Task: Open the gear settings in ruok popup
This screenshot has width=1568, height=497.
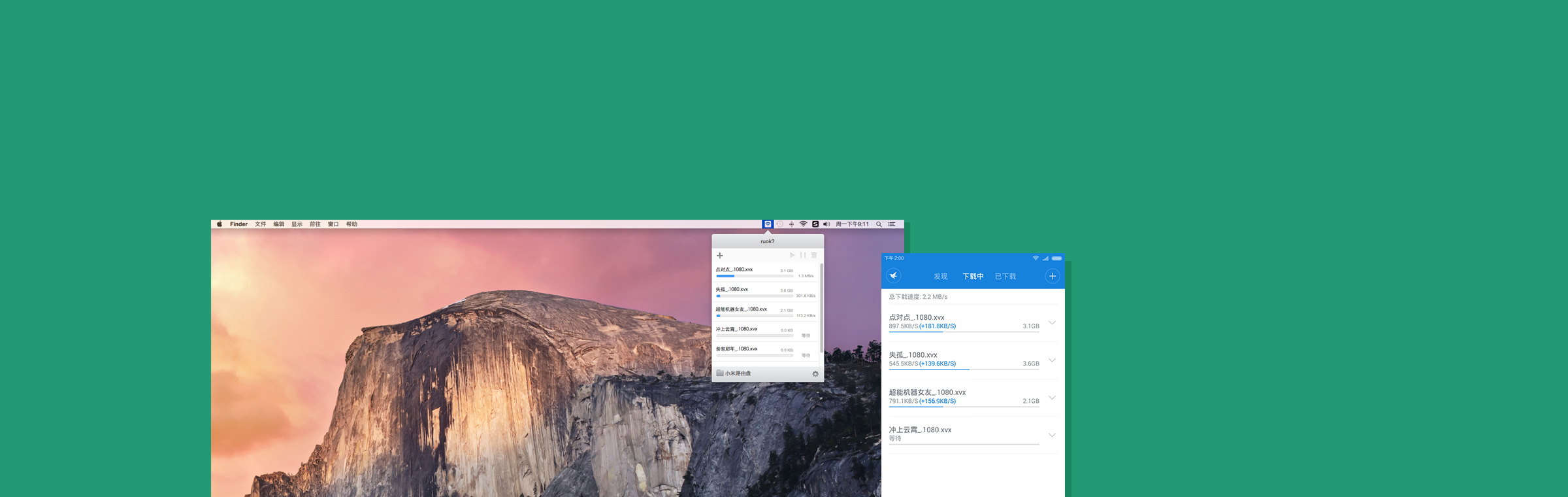Action: [x=815, y=374]
